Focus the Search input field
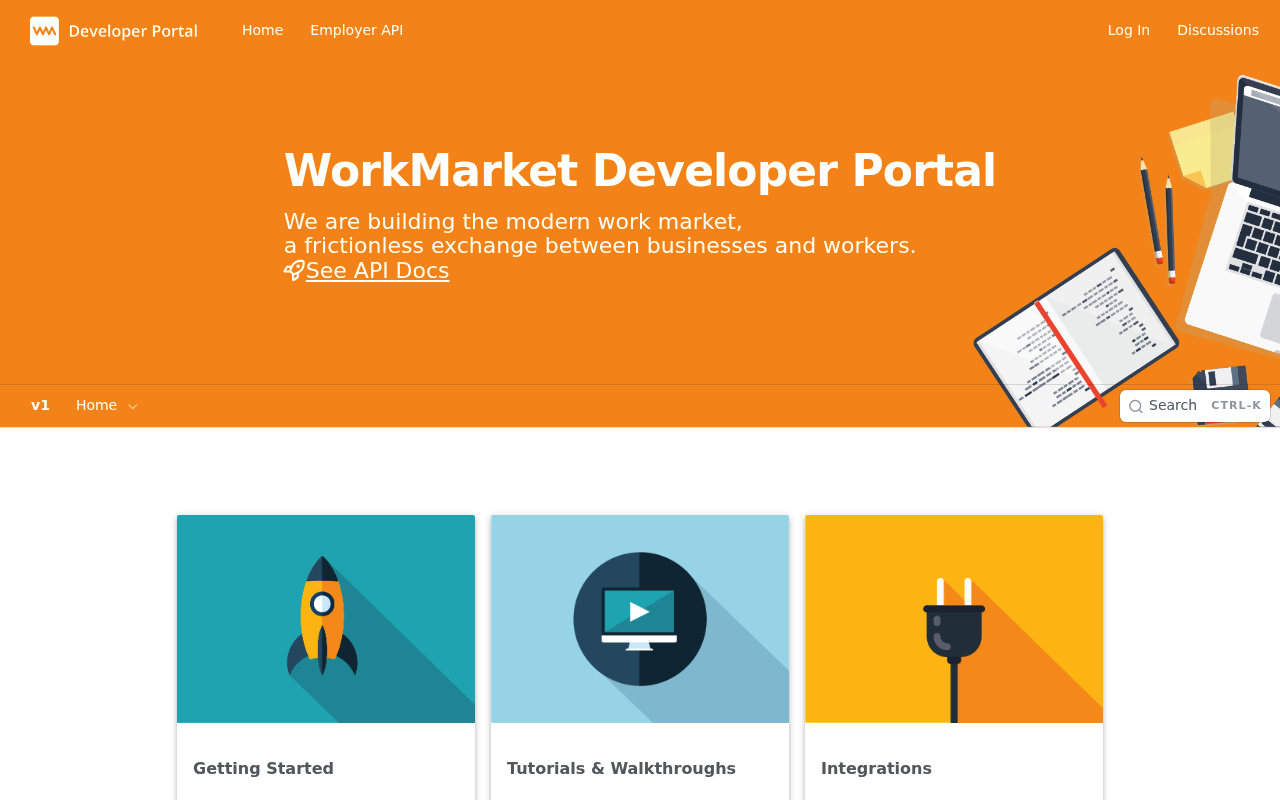The height and width of the screenshot is (800, 1280). [1195, 406]
